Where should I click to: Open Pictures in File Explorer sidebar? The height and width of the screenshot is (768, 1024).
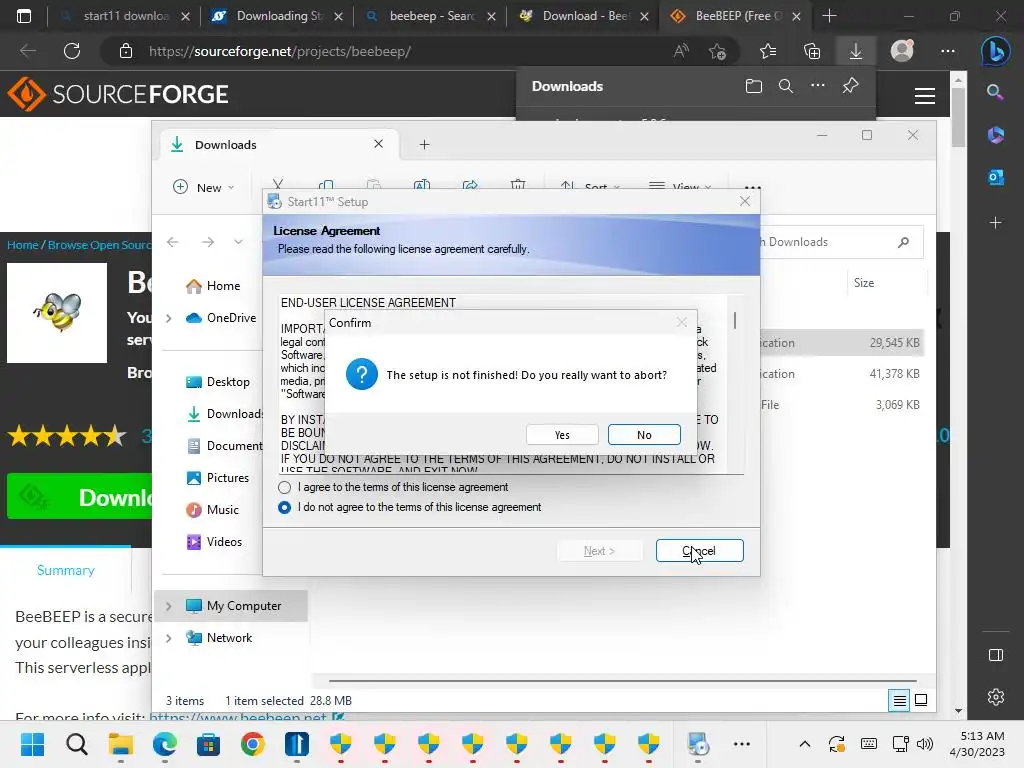pos(218,478)
